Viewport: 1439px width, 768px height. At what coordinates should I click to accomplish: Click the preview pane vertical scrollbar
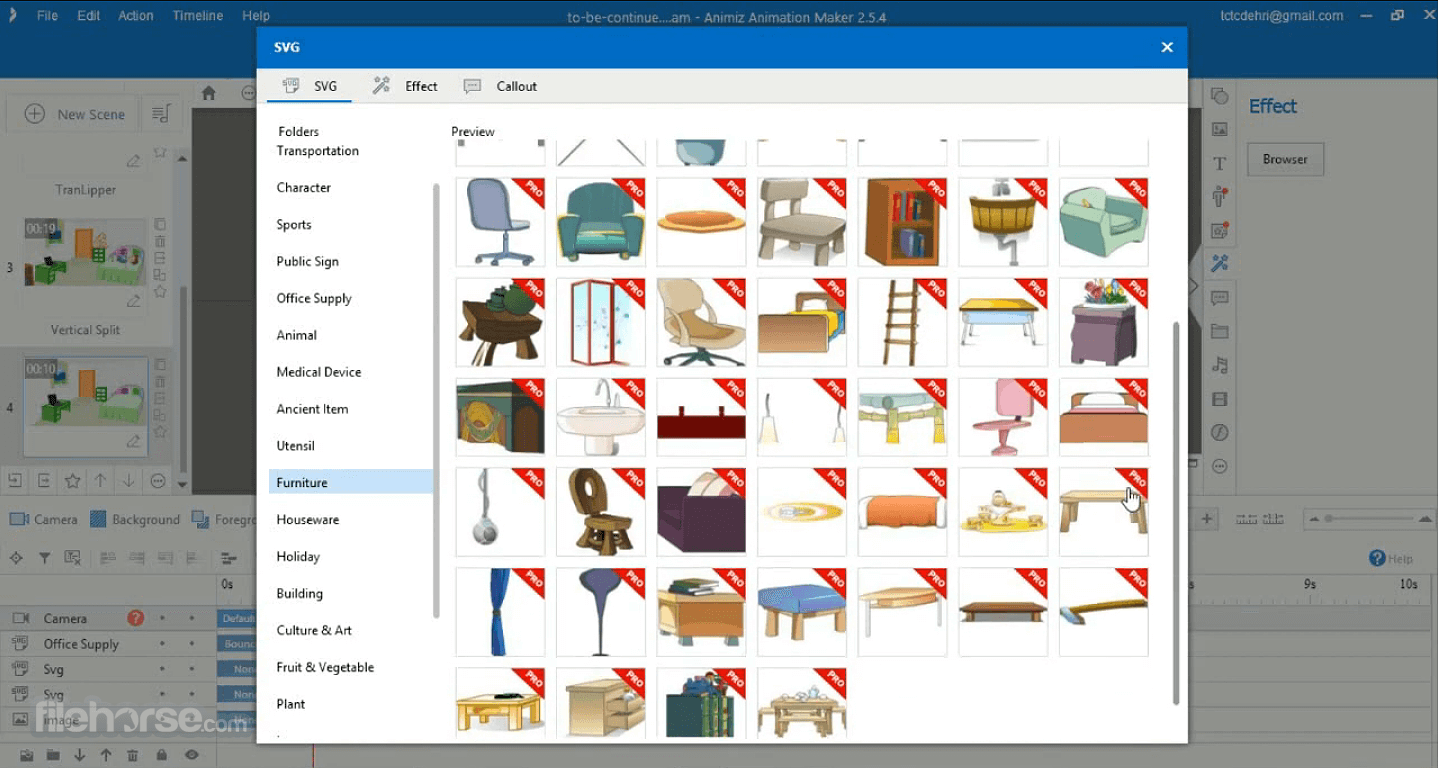tap(1175, 512)
